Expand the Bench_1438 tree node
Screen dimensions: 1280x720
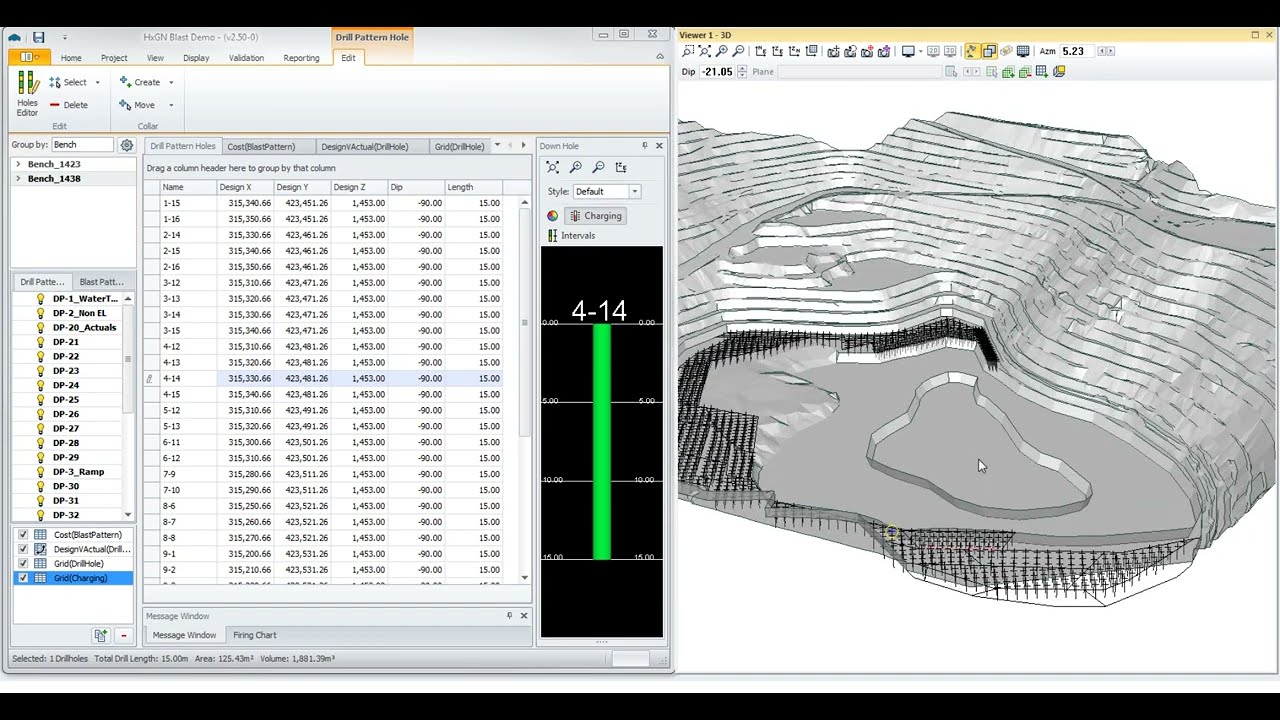click(18, 179)
